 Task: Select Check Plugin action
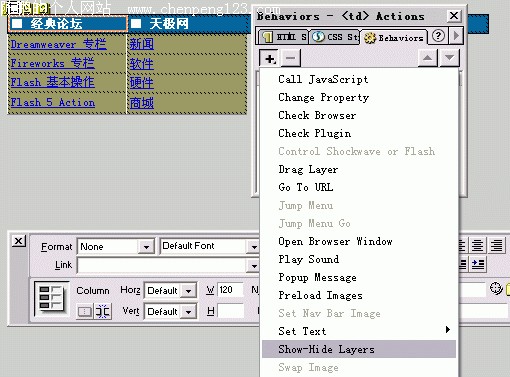coord(359,133)
